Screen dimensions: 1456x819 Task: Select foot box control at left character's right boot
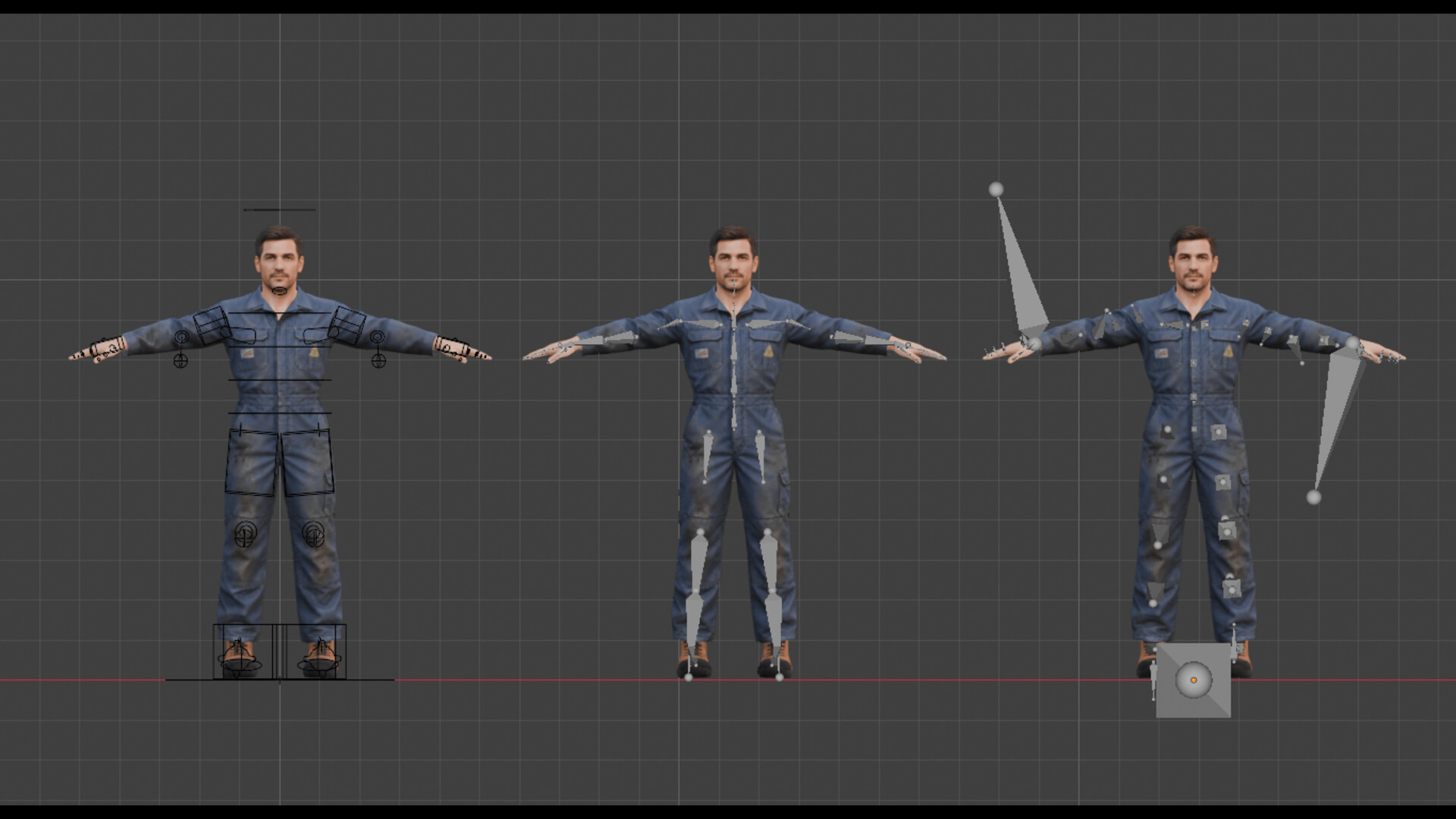316,651
